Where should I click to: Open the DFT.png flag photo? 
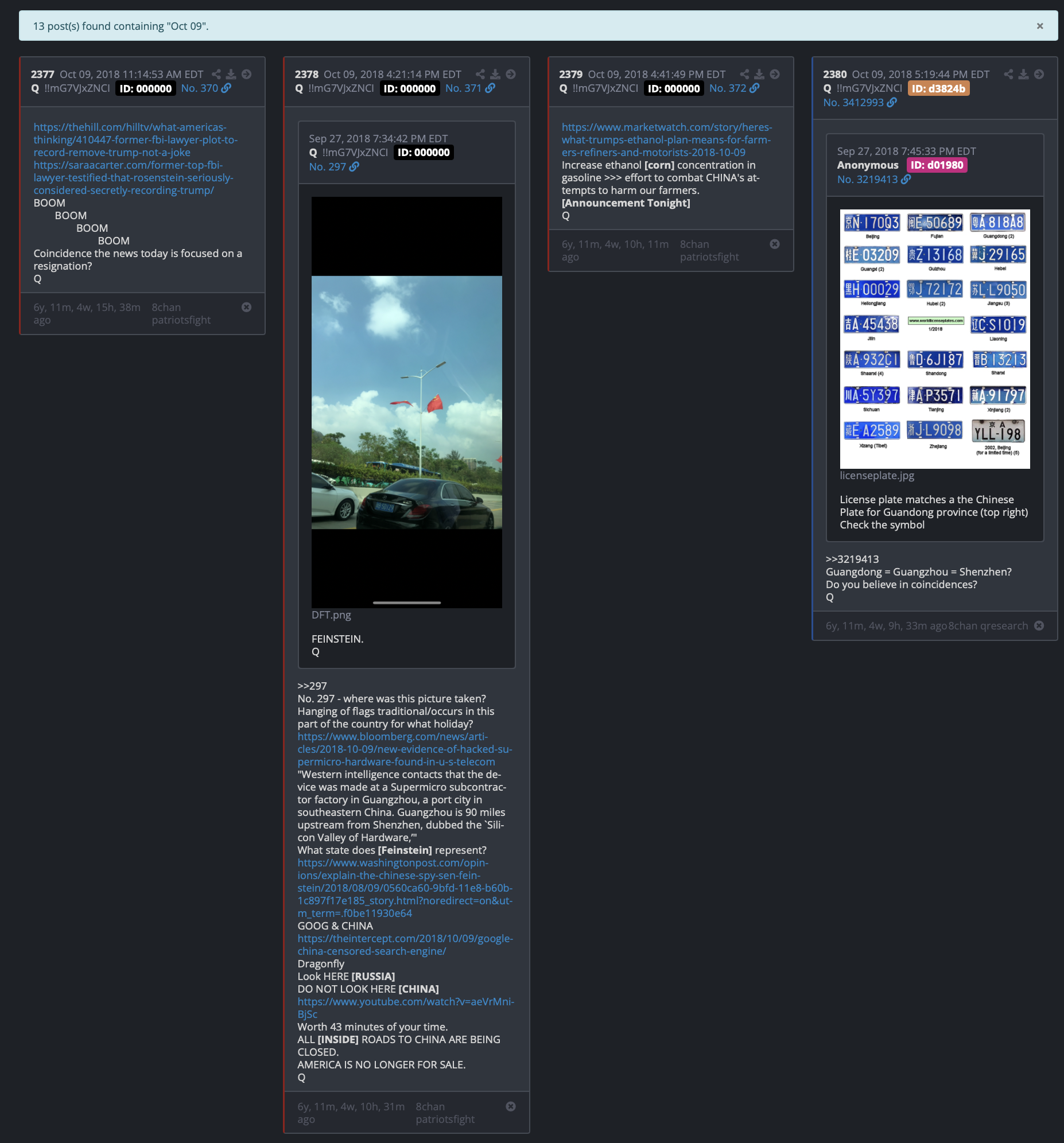[407, 402]
